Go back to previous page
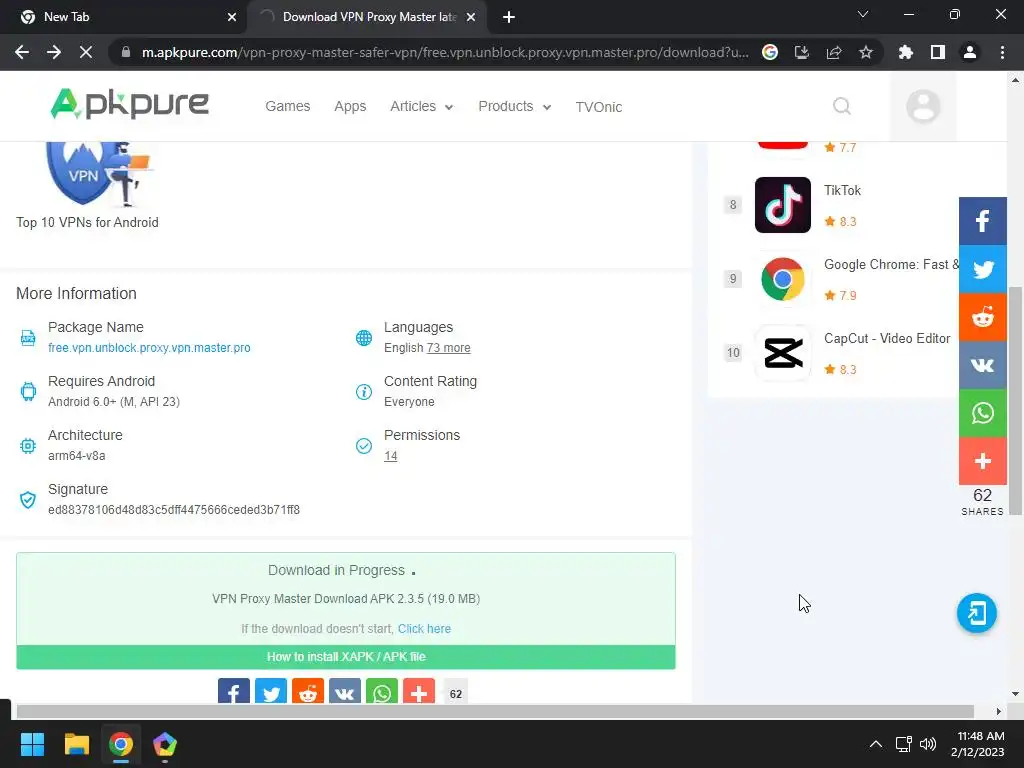The width and height of the screenshot is (1024, 768). click(x=22, y=52)
